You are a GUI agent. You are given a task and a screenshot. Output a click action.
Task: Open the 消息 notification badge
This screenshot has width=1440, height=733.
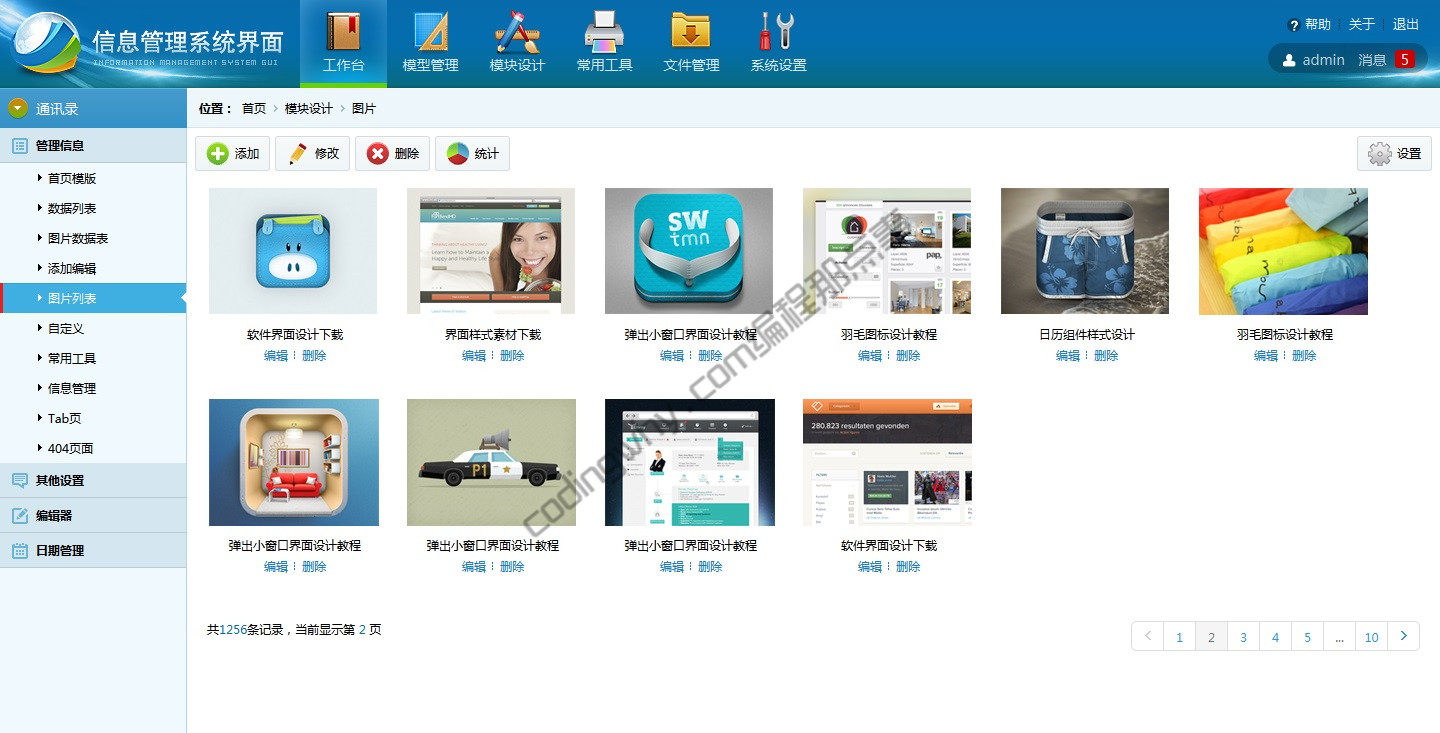point(1404,60)
